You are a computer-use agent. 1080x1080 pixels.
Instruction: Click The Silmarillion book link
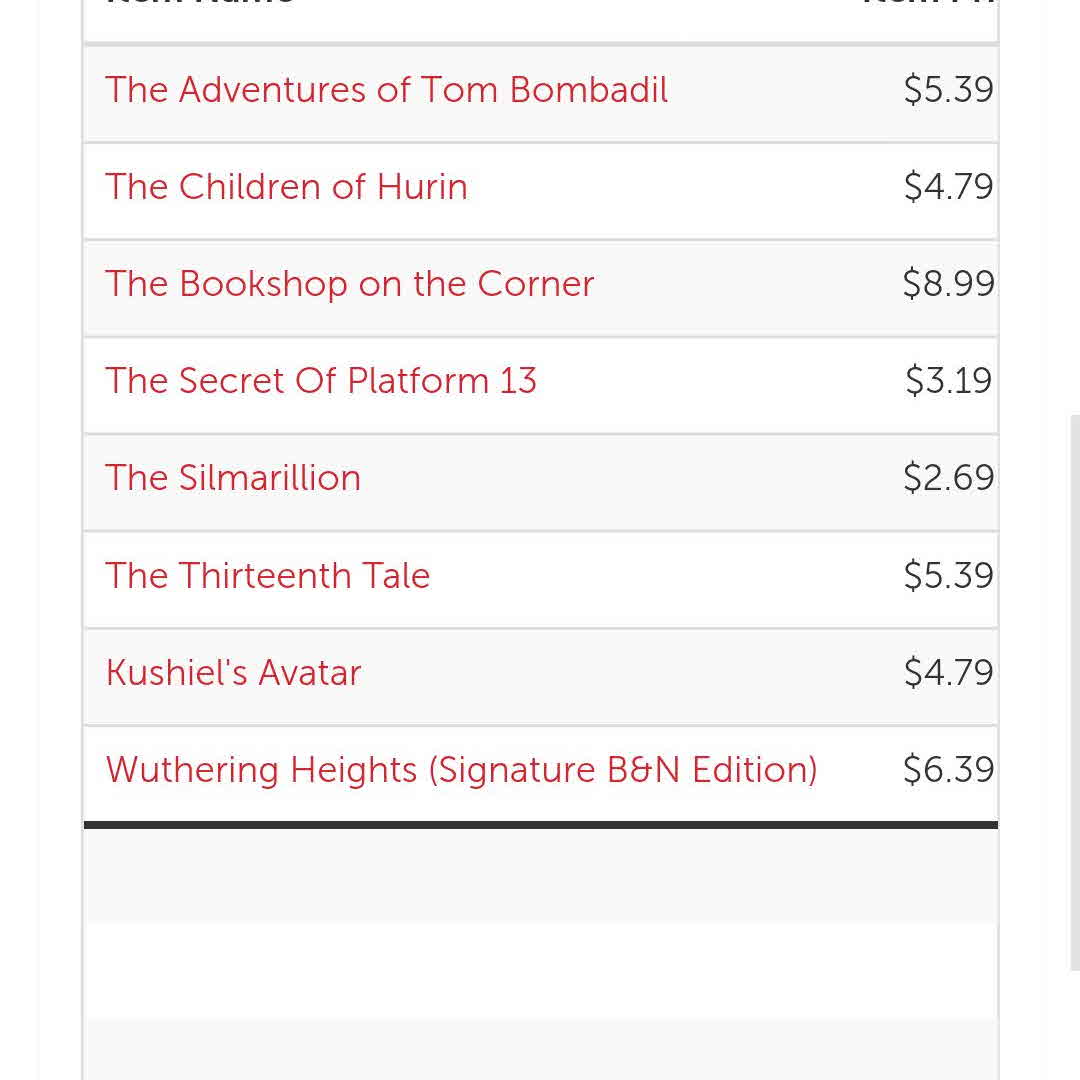pyautogui.click(x=233, y=478)
